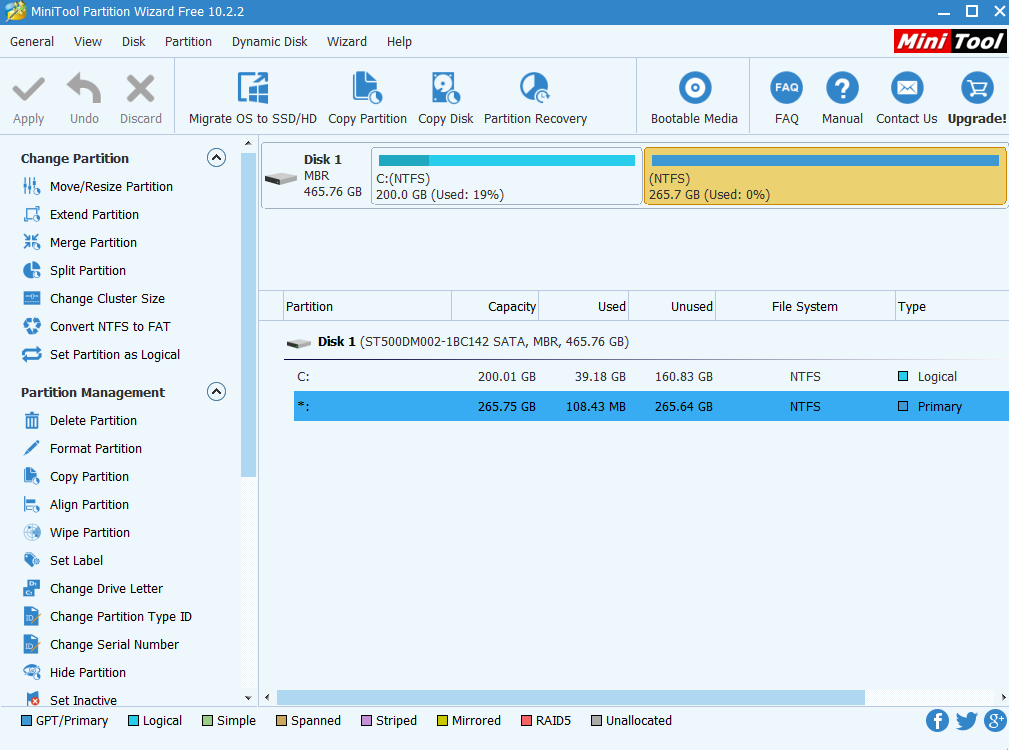Open the View menu
This screenshot has width=1009, height=750.
click(88, 42)
